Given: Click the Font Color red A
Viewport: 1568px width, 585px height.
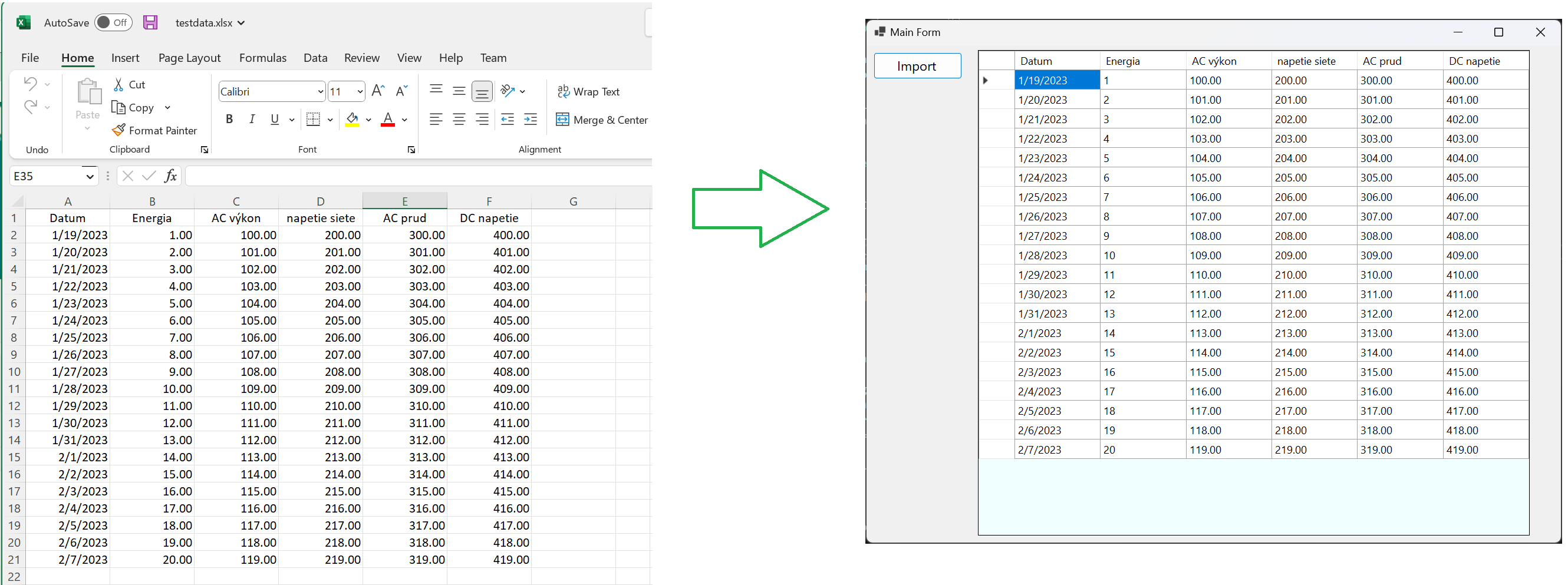Looking at the screenshot, I should (388, 119).
